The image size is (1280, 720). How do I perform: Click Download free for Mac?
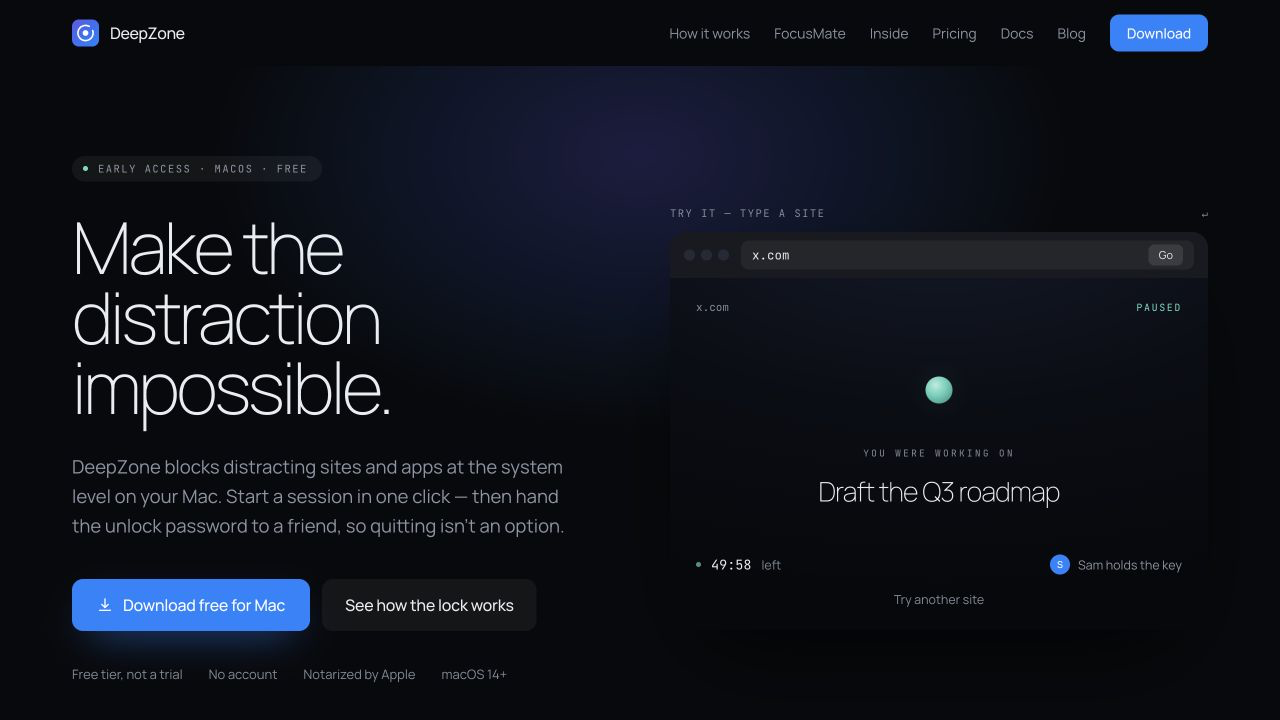click(191, 605)
